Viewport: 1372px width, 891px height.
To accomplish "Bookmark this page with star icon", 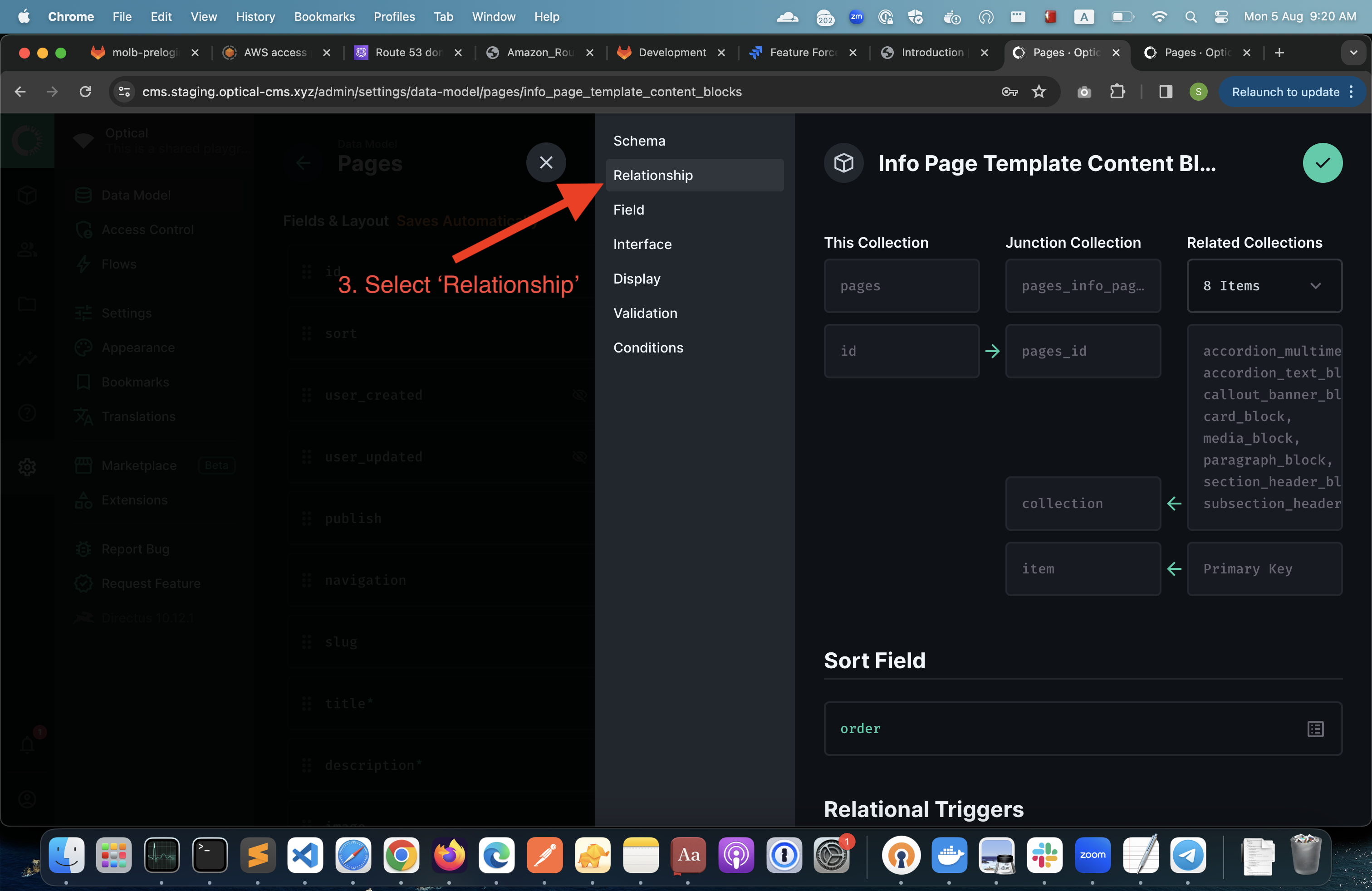I will tap(1038, 92).
